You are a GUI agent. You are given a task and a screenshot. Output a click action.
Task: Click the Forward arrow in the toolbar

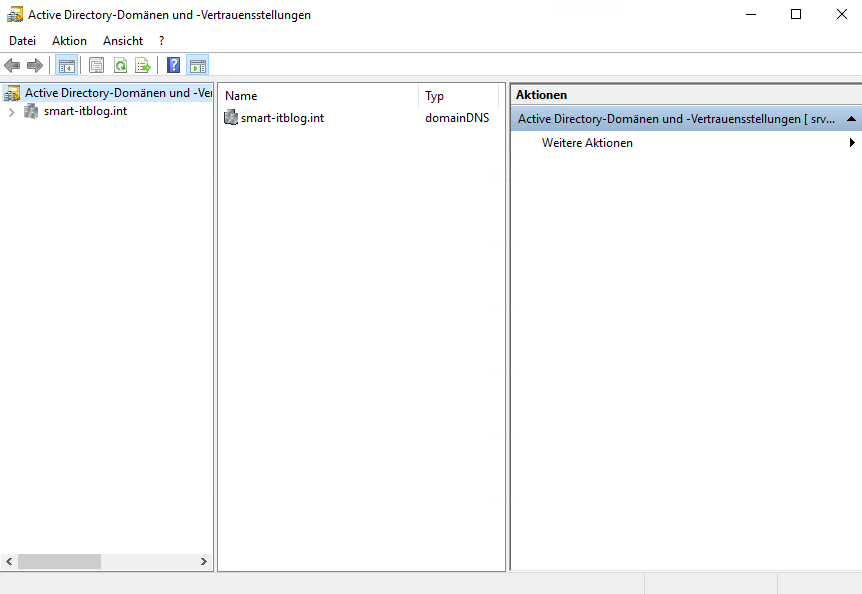click(35, 66)
